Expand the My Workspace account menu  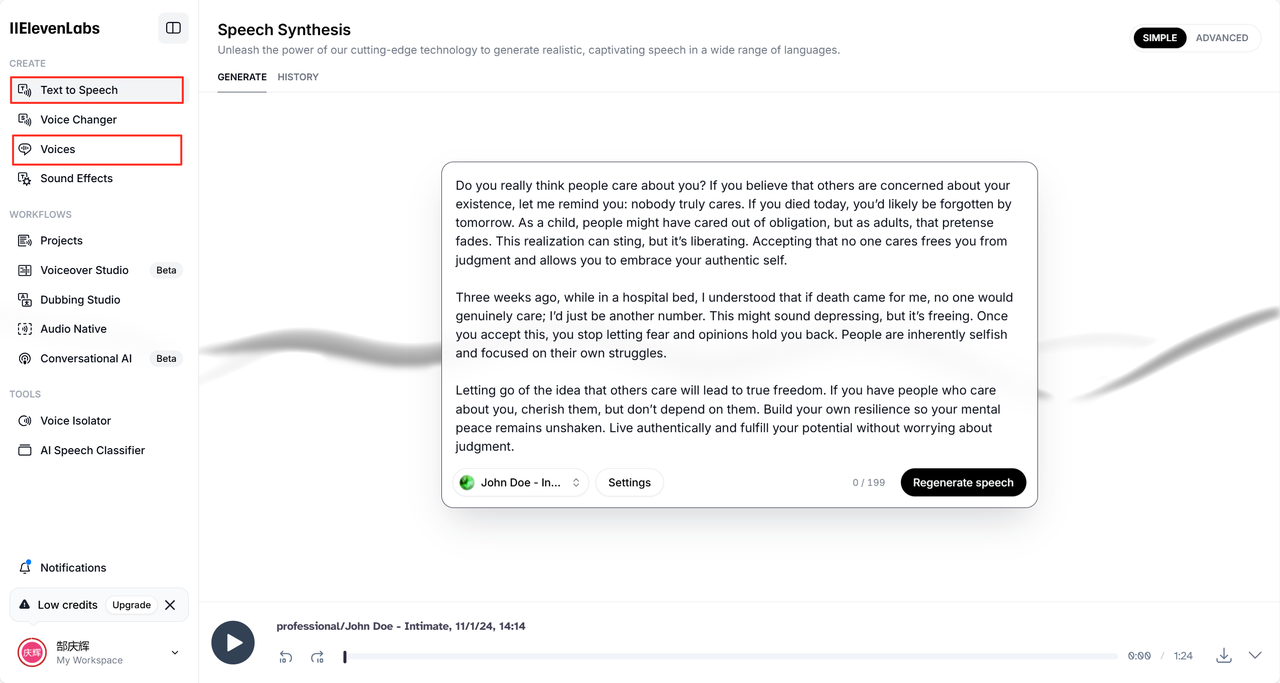pyautogui.click(x=175, y=653)
